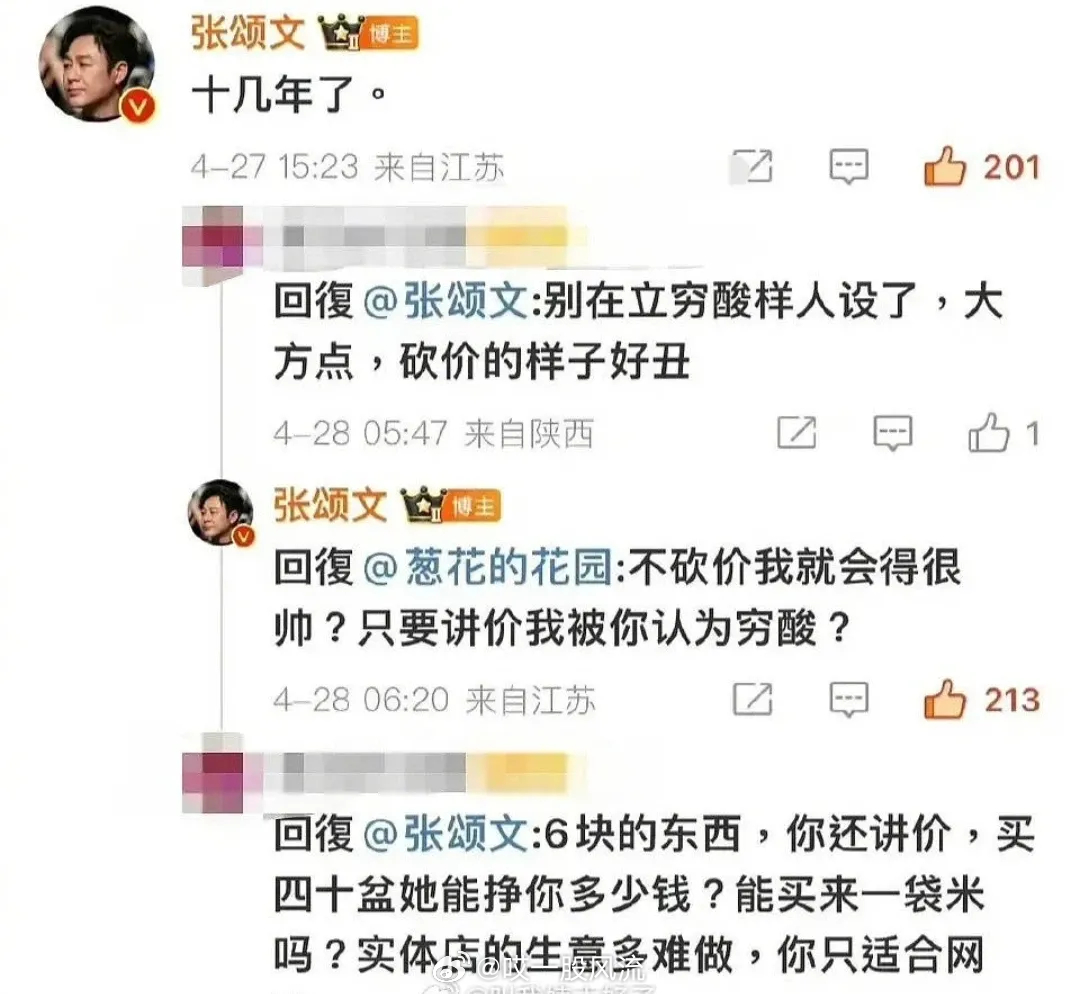
Task: Open the reply icon on the 15:23 comment
Action: point(849,167)
